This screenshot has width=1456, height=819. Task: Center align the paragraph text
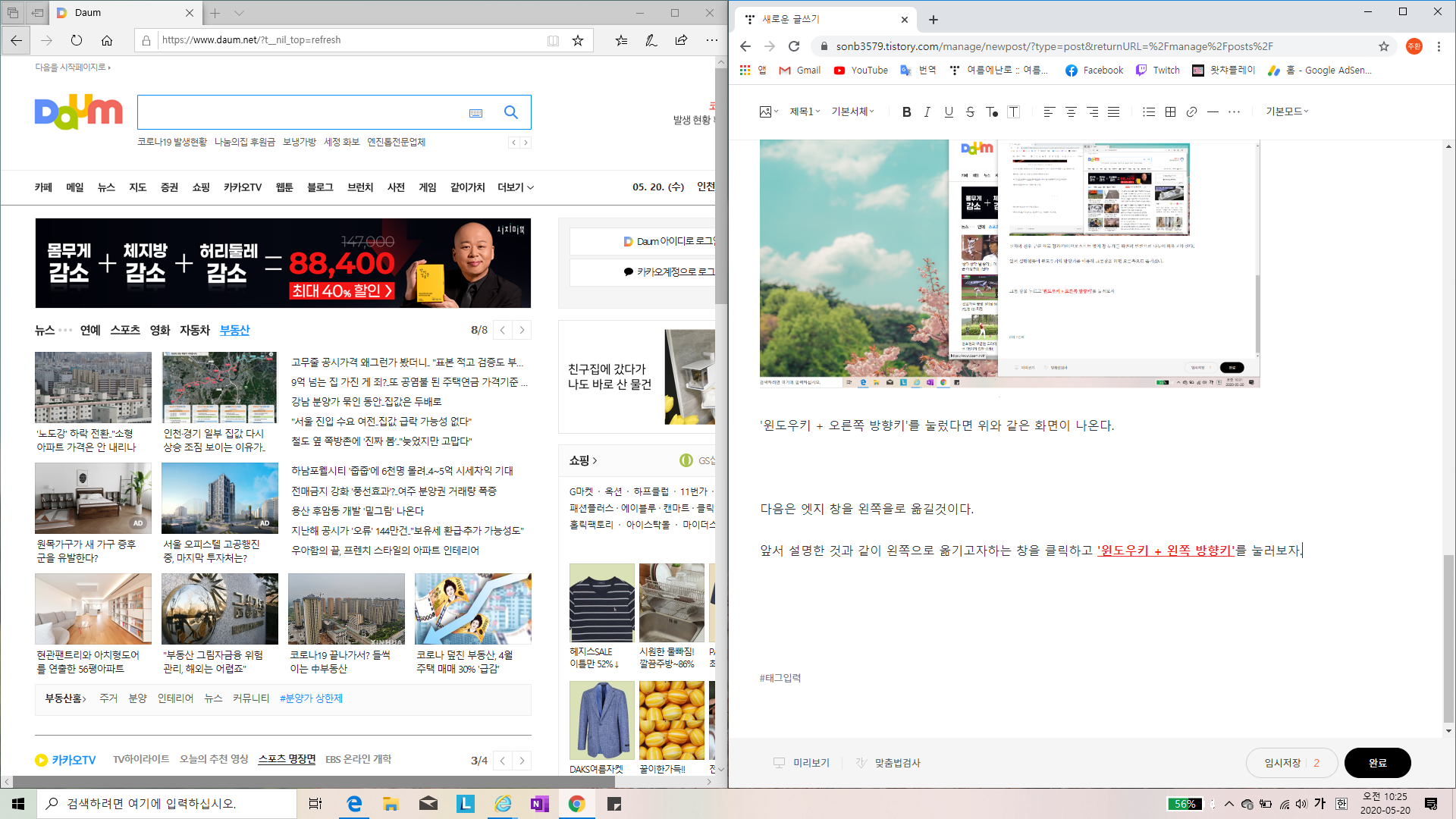pyautogui.click(x=1071, y=112)
